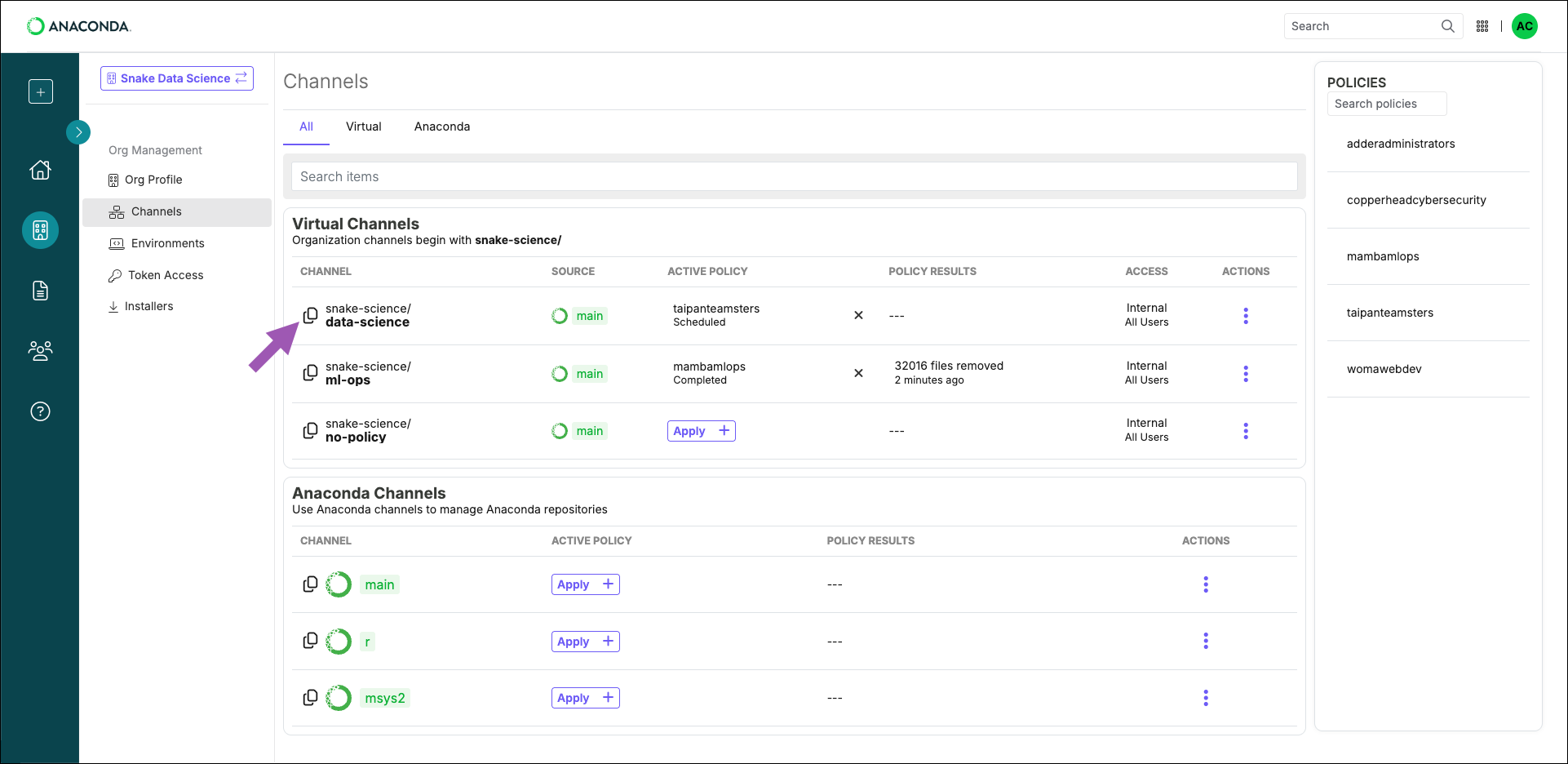Open the AC user avatar menu
Image resolution: width=1568 pixels, height=764 pixels.
1525,26
